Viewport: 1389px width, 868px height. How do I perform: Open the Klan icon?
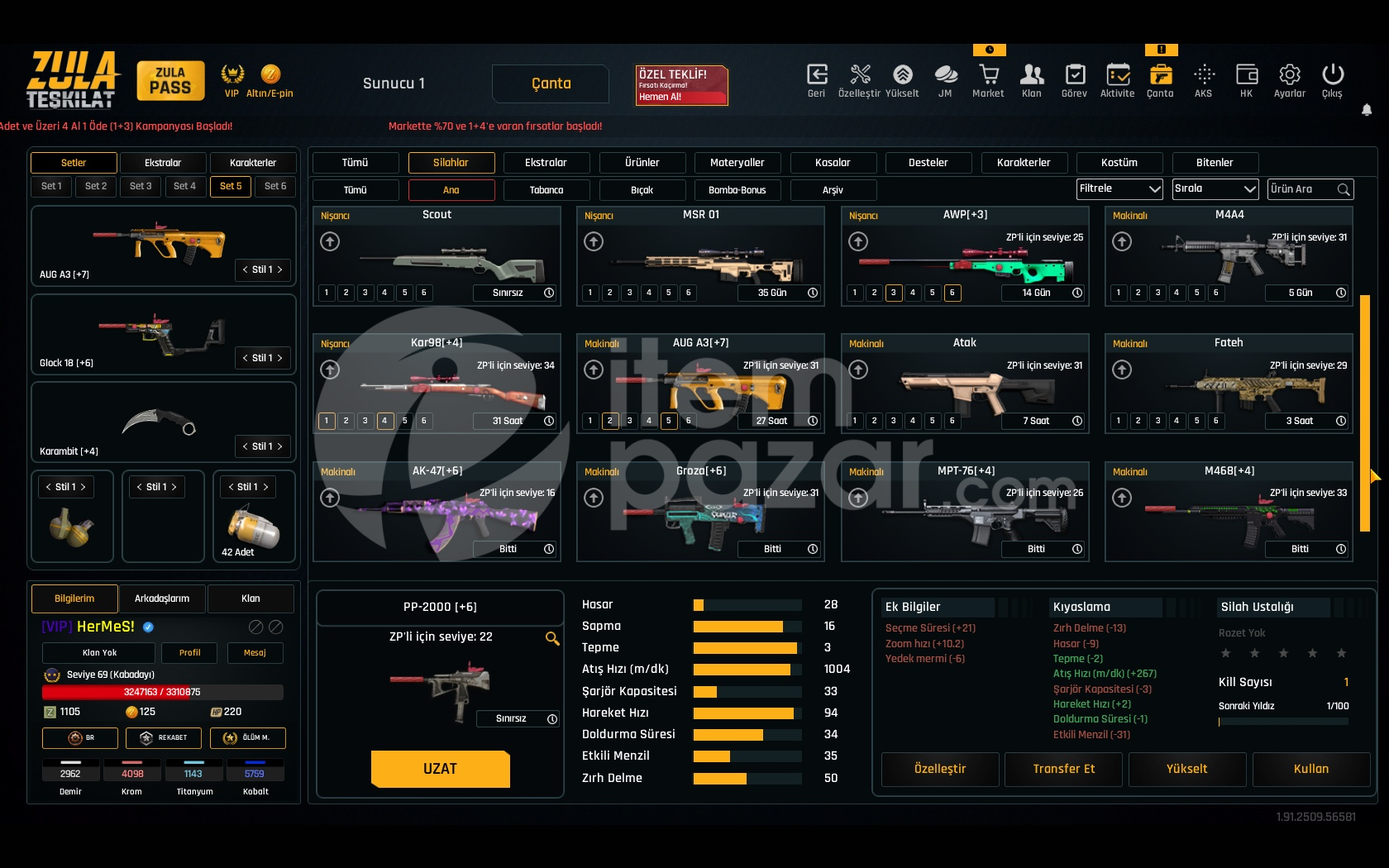1032,74
